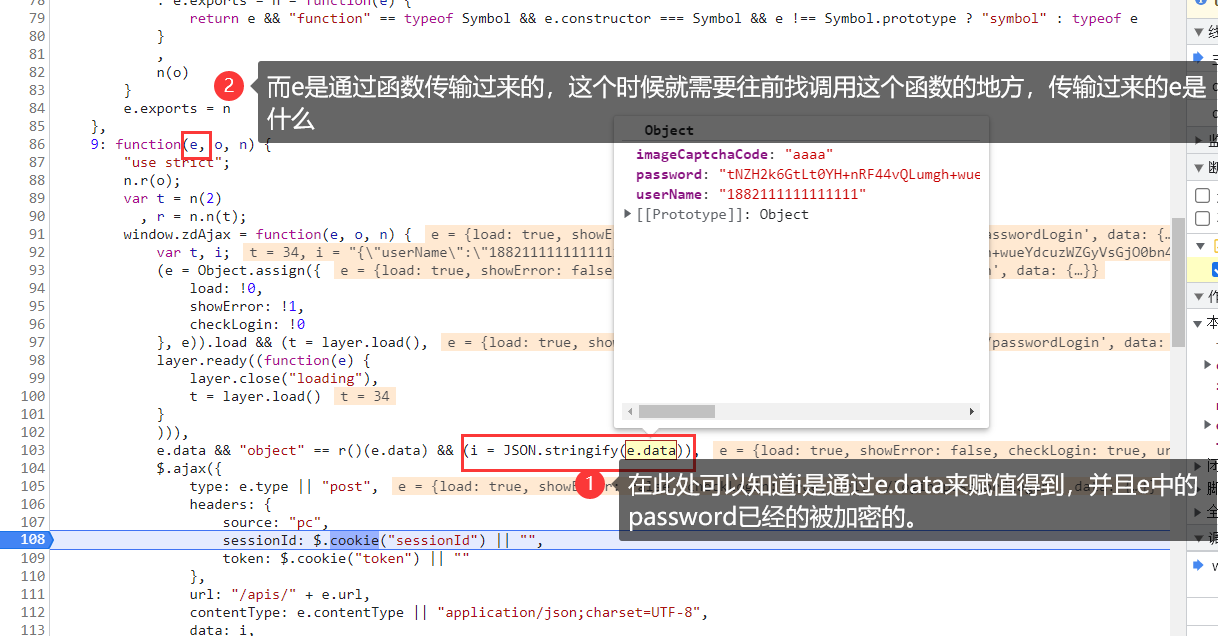Screen dimensions: 1218x636
Task: Set a breakpoint on line 113
Action: (32, 629)
